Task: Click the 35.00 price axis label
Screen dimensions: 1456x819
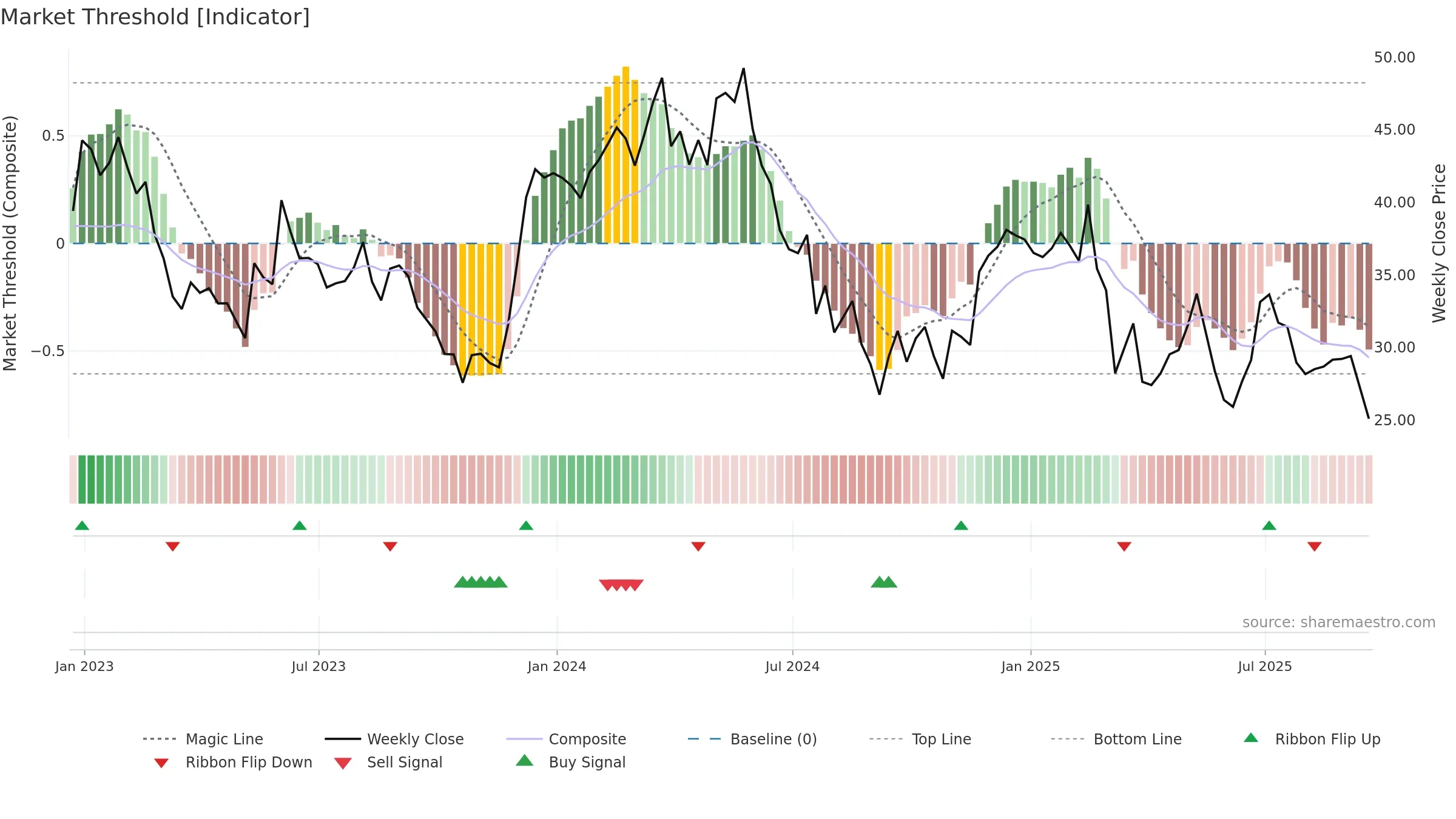Action: (x=1394, y=275)
